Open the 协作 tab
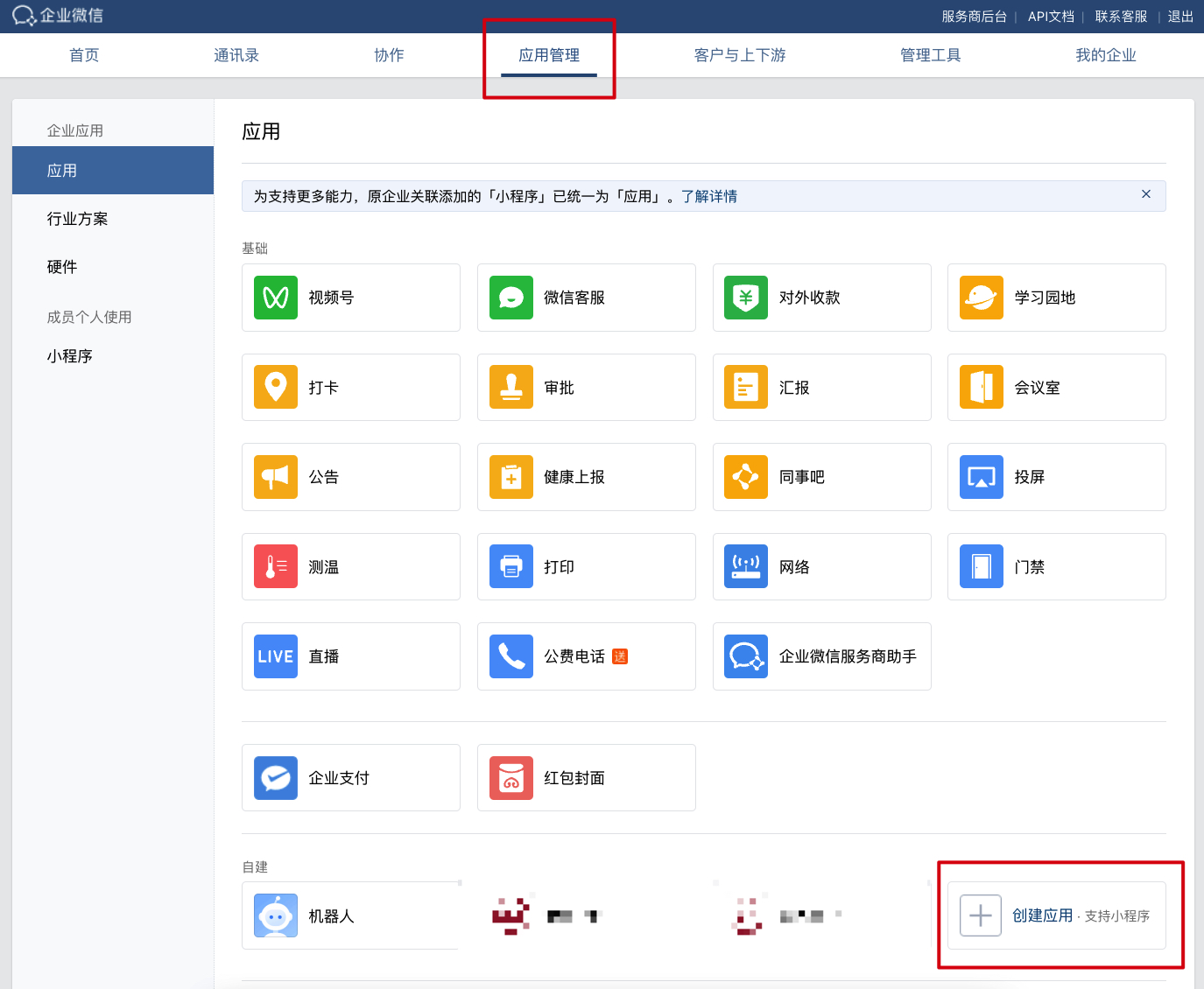 (x=389, y=55)
